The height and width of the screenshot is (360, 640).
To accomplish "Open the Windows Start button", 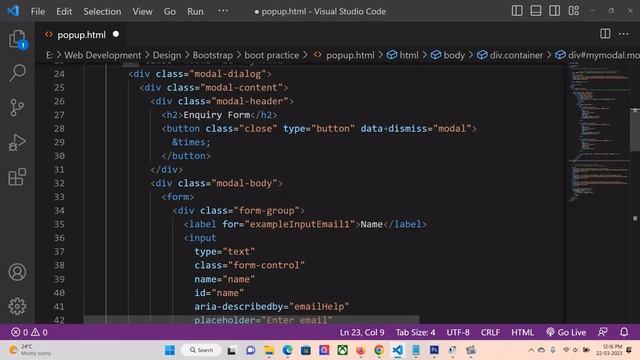I will (170, 350).
